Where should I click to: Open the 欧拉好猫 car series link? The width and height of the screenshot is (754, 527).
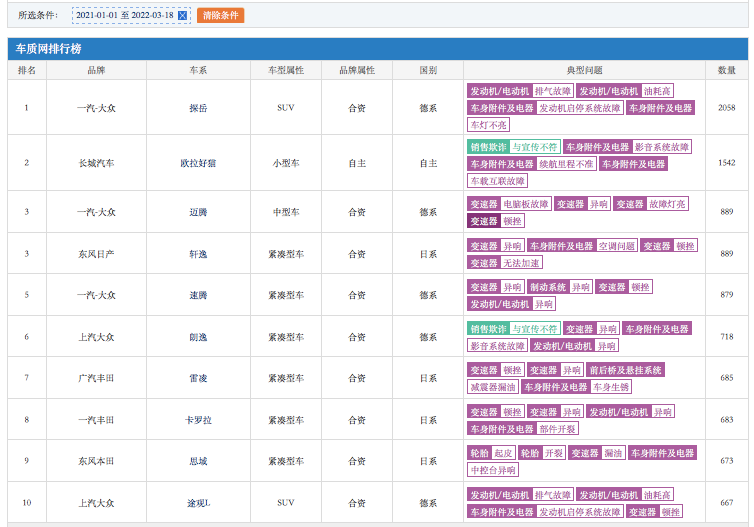point(198,163)
